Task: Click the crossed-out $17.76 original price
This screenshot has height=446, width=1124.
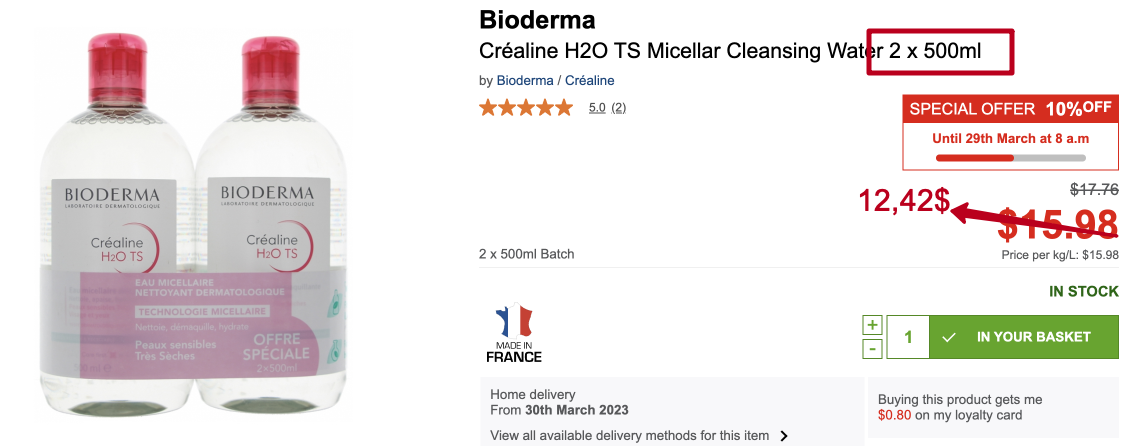Action: click(1094, 188)
